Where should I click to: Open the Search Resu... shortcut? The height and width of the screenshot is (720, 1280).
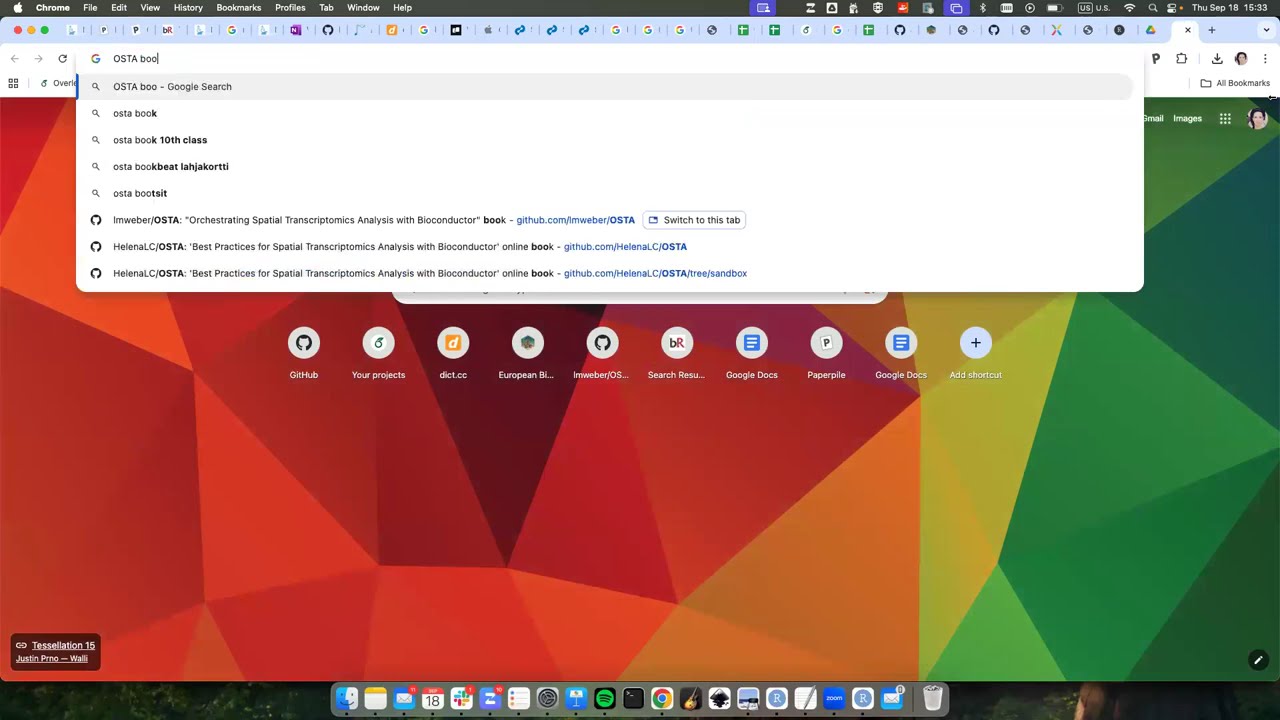tap(677, 354)
